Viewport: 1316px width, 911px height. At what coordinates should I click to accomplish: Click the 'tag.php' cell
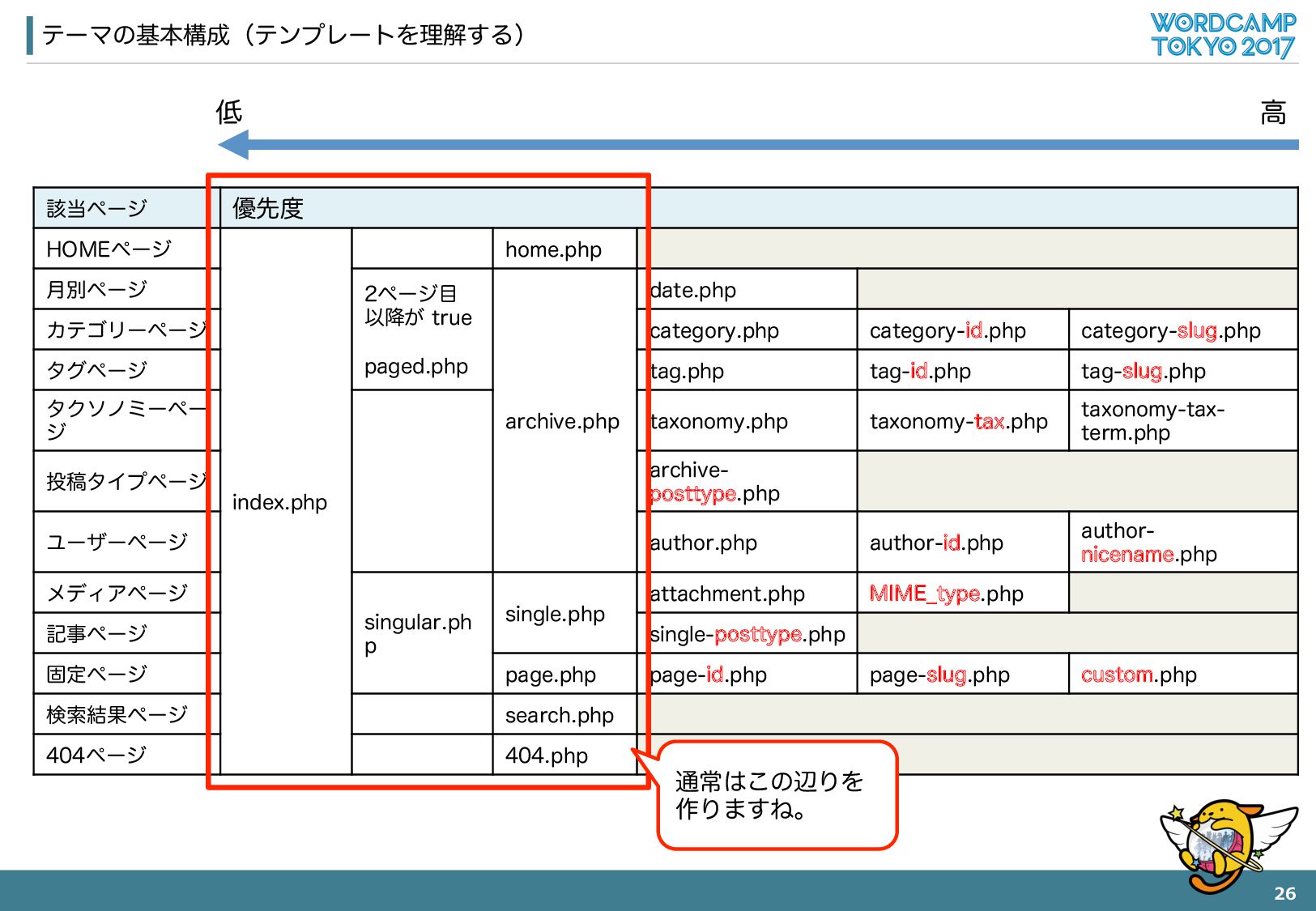[x=747, y=370]
